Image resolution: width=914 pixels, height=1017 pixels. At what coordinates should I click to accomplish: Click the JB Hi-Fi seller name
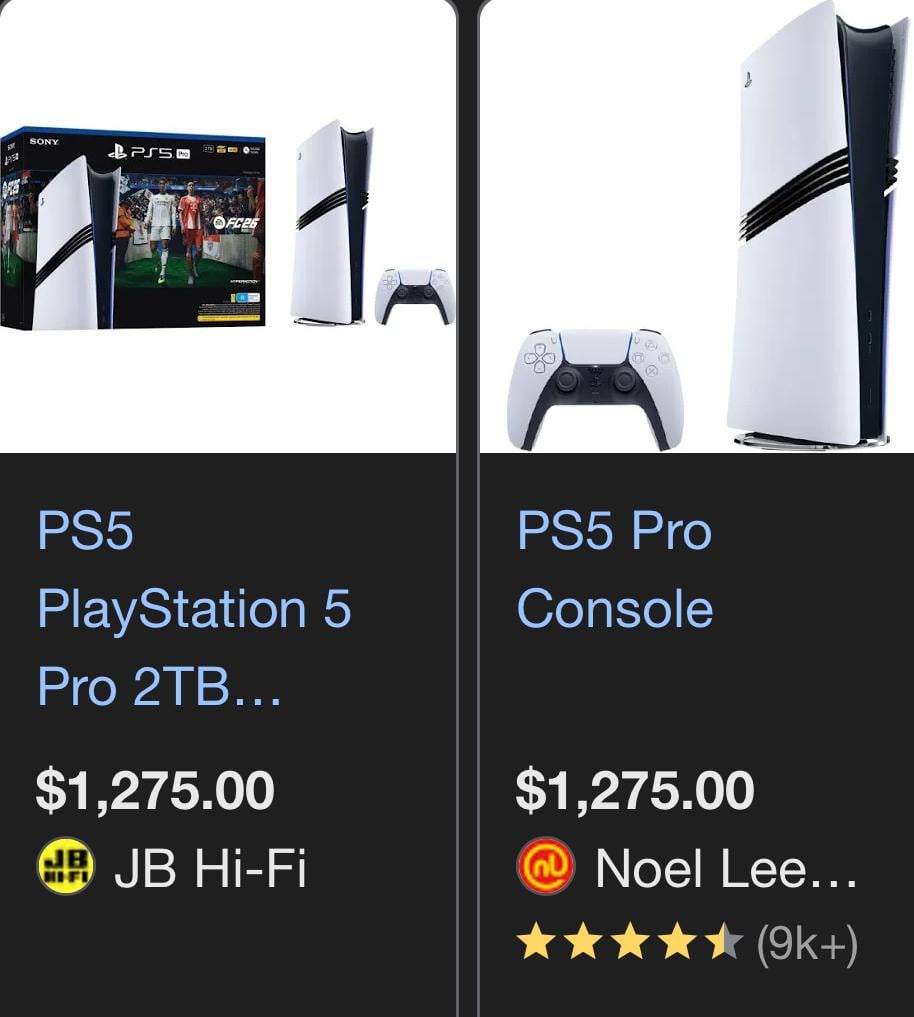210,868
